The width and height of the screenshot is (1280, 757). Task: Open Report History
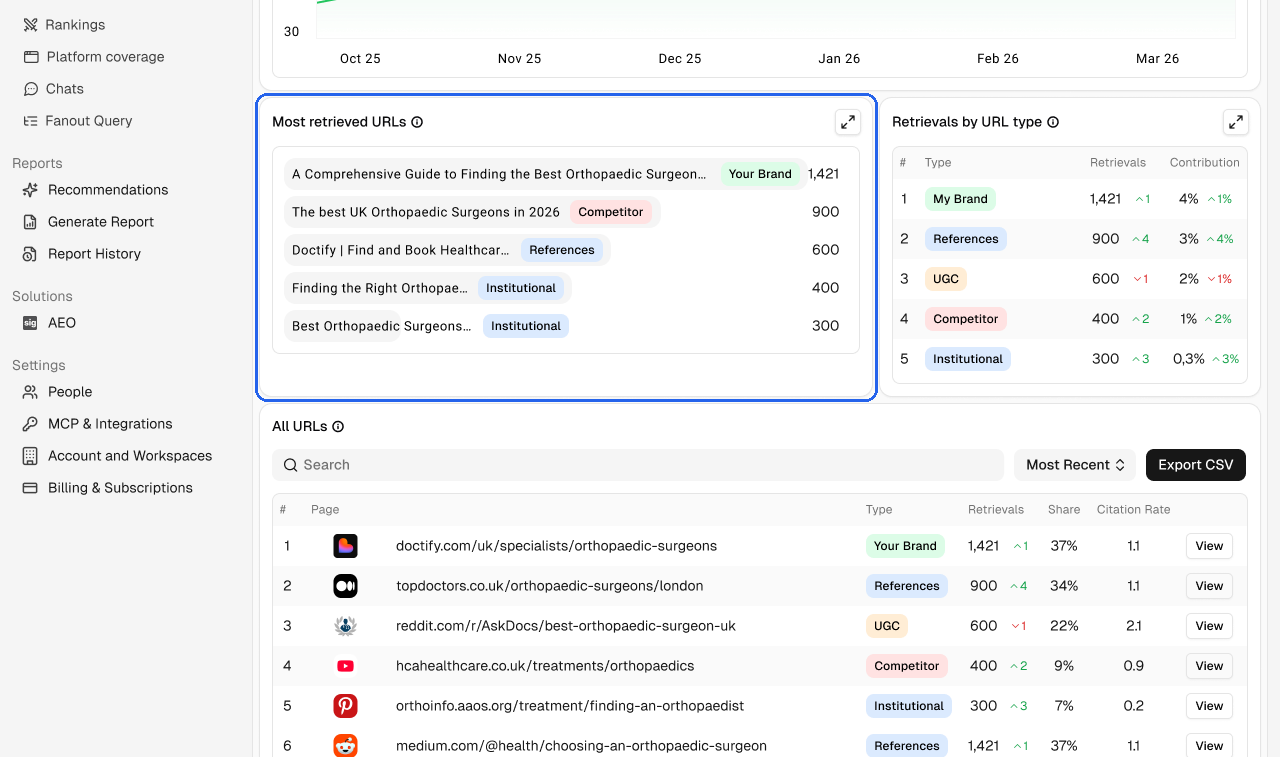[82, 254]
